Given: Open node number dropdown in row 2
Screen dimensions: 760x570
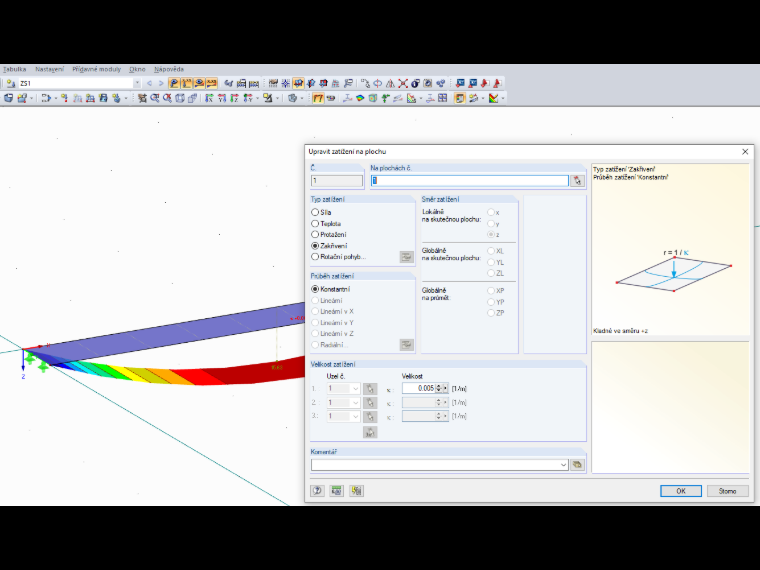Looking at the screenshot, I should point(356,403).
